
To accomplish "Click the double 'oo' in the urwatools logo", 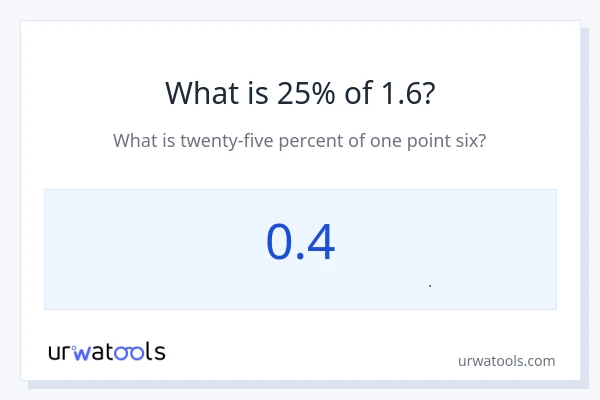I will click(129, 353).
